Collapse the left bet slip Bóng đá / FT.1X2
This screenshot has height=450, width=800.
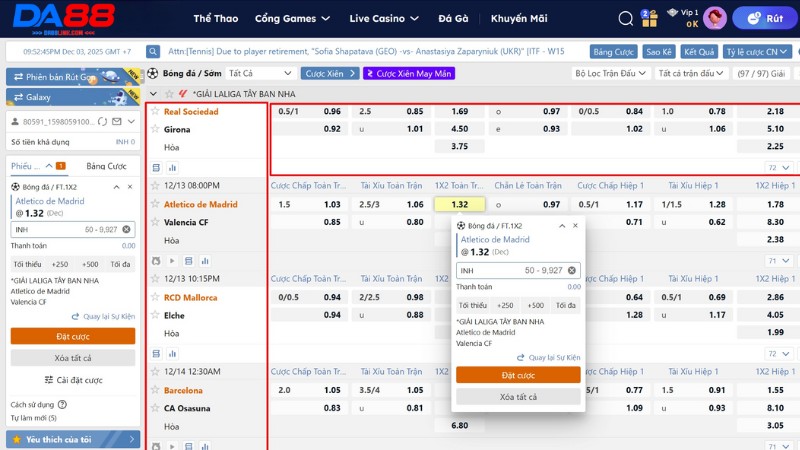(116, 187)
